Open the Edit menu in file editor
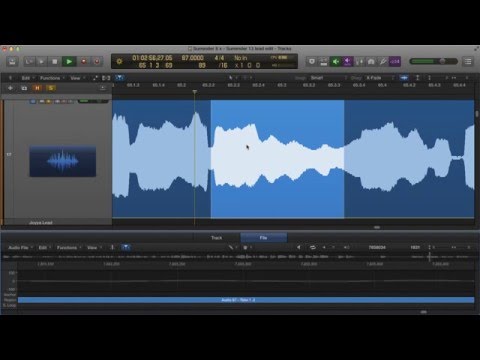 click(44, 248)
